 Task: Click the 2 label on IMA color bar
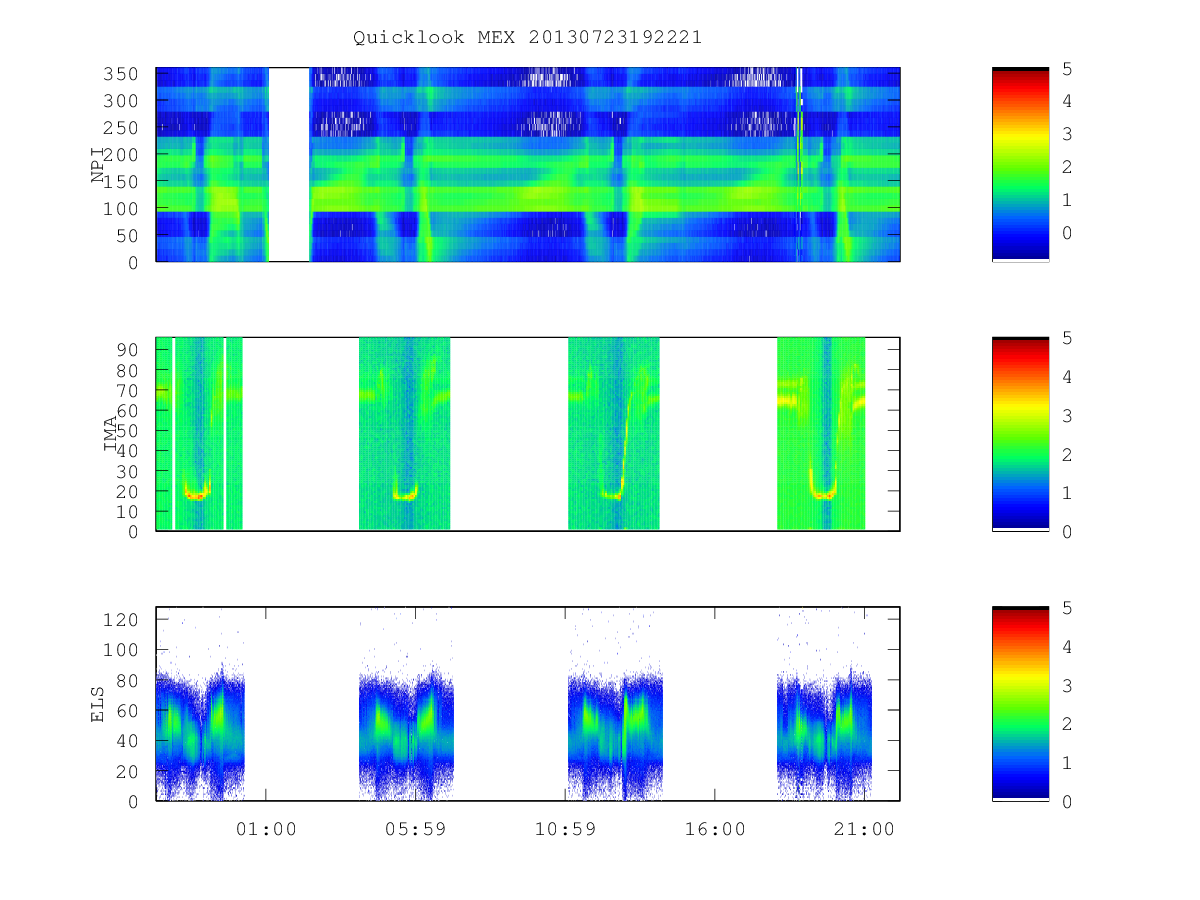coord(1067,454)
